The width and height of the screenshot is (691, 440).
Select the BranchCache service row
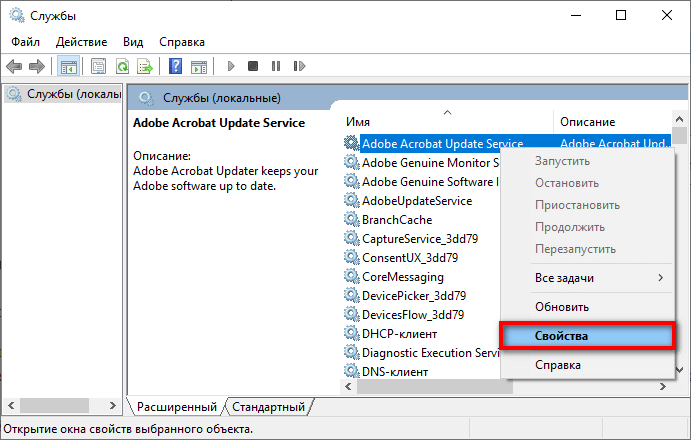click(x=422, y=220)
